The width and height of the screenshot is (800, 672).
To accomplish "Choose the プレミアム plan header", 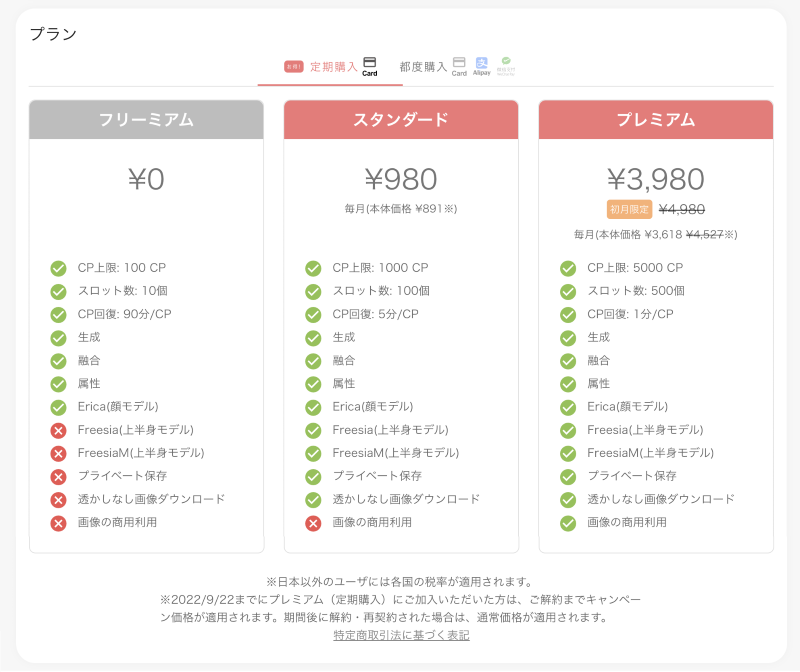I will (656, 120).
